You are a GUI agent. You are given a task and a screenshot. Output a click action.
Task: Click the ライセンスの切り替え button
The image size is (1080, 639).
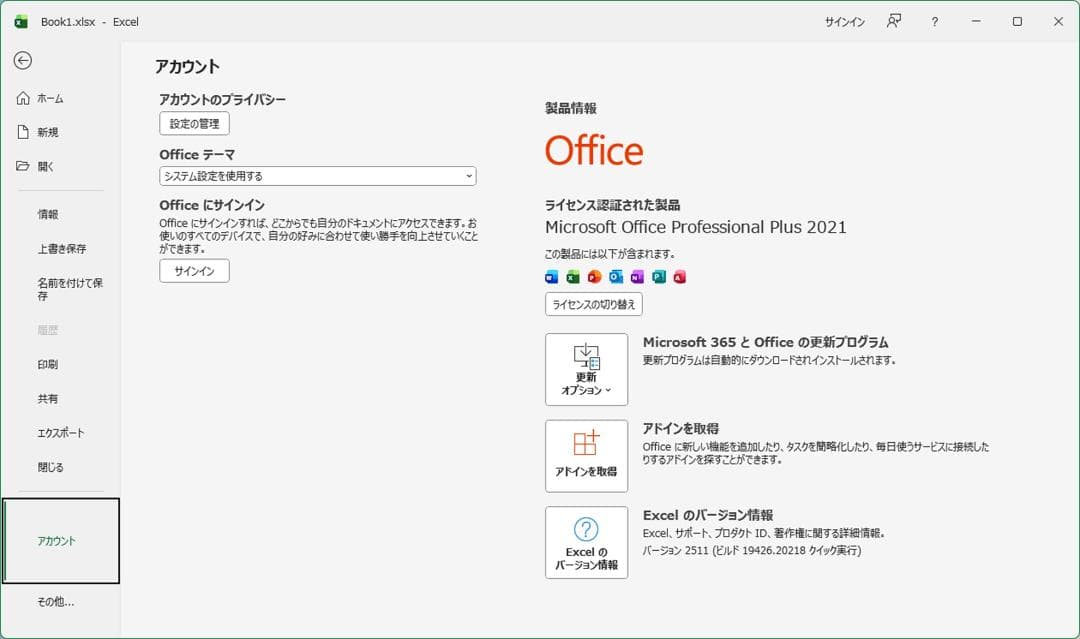pos(596,305)
